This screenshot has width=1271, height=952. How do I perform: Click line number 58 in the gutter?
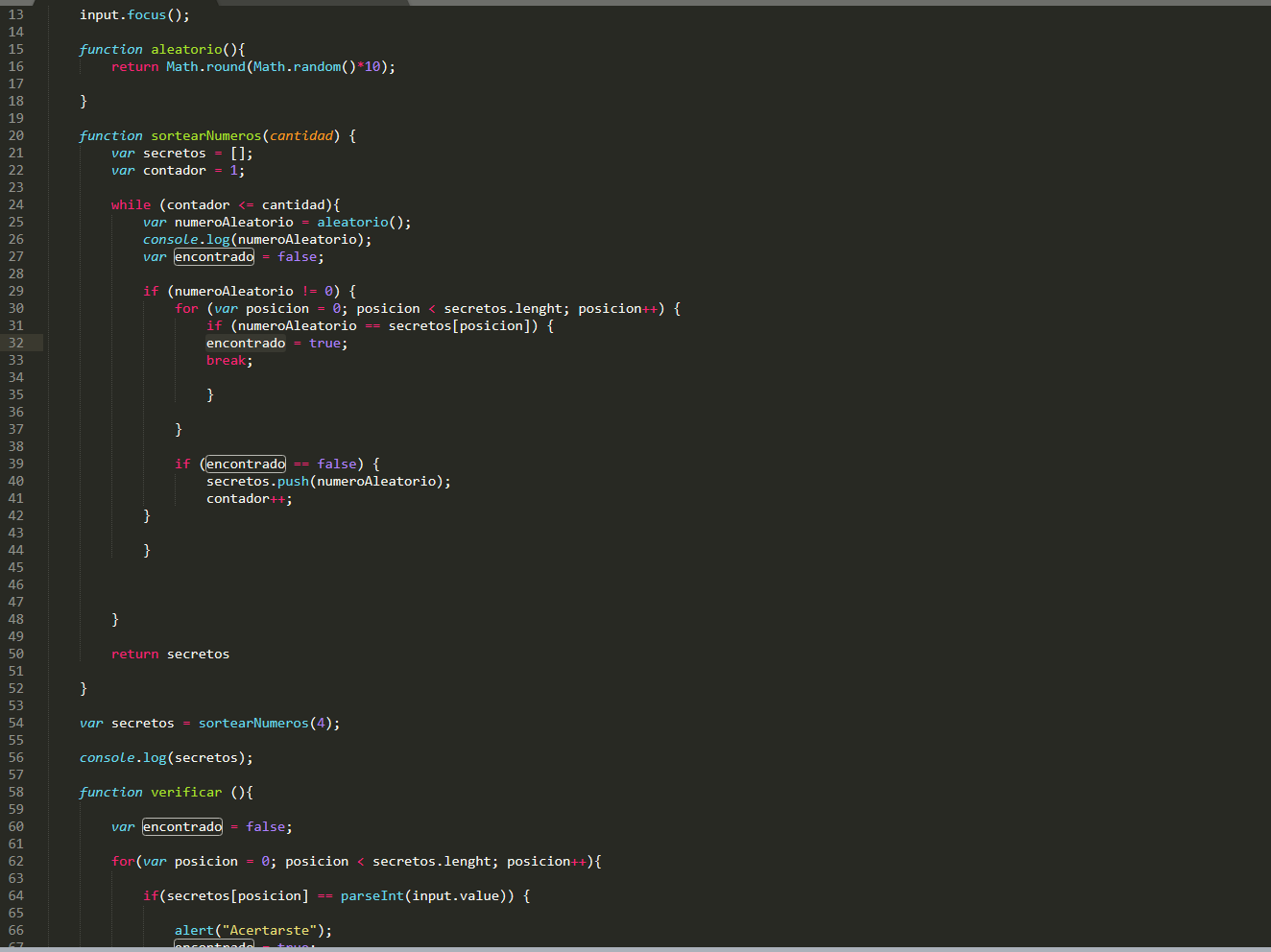16,792
